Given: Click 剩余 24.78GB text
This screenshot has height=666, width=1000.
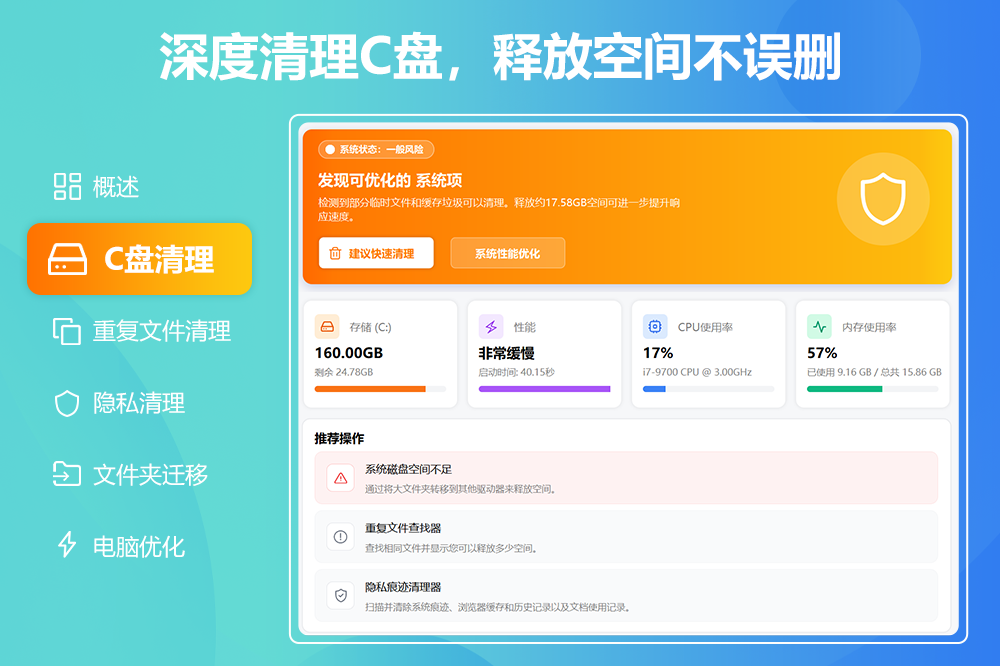Looking at the screenshot, I should pos(344,372).
